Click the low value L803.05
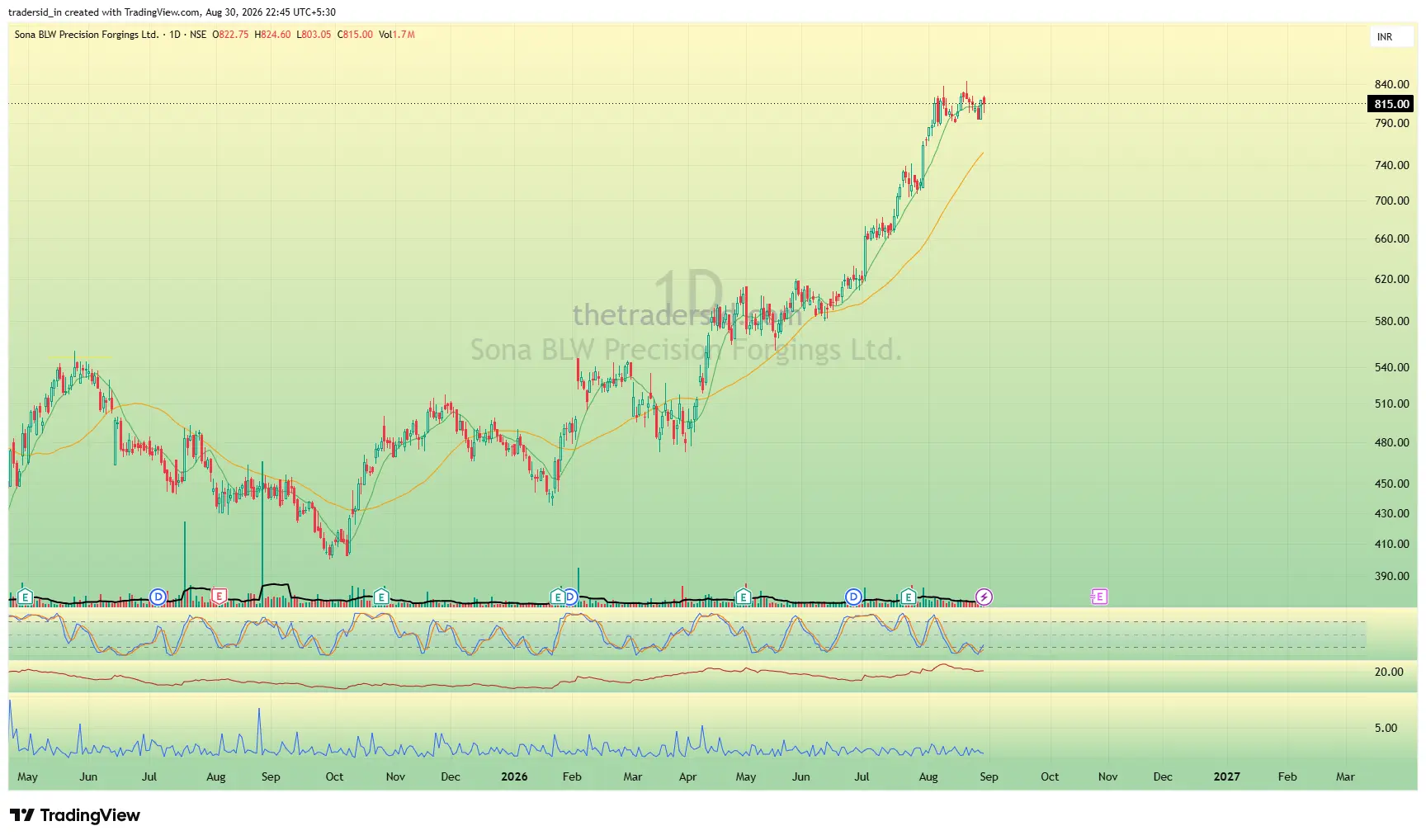The image size is (1426, 840). coord(314,35)
